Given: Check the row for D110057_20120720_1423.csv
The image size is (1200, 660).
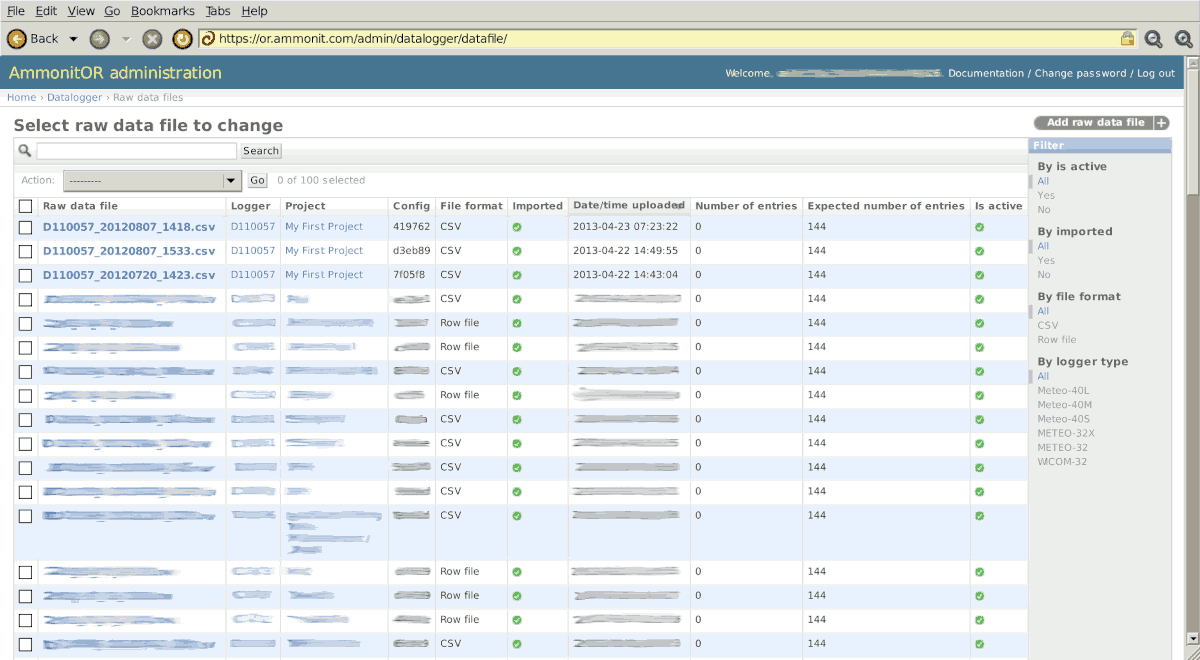Looking at the screenshot, I should (25, 275).
